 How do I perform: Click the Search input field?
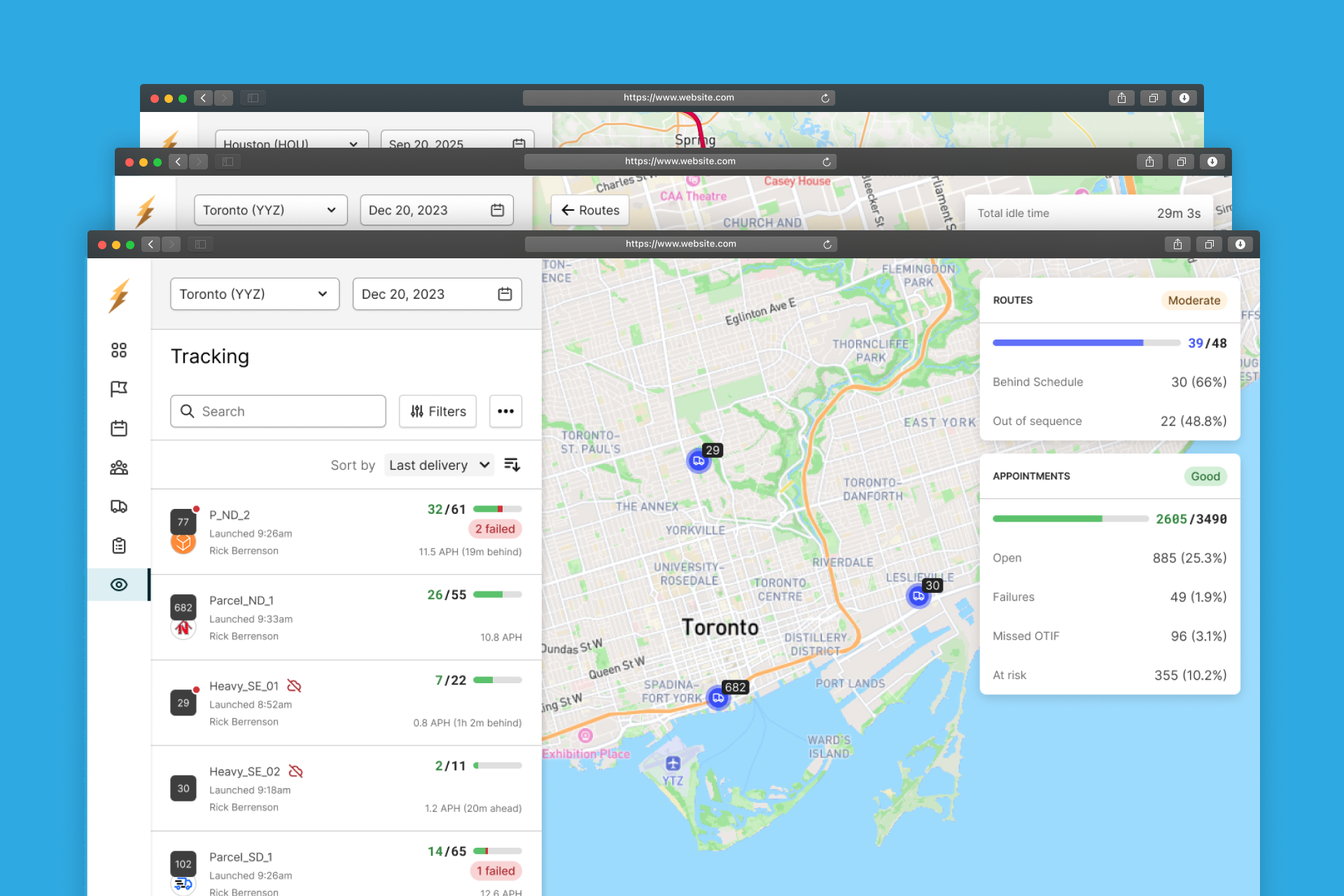click(278, 412)
